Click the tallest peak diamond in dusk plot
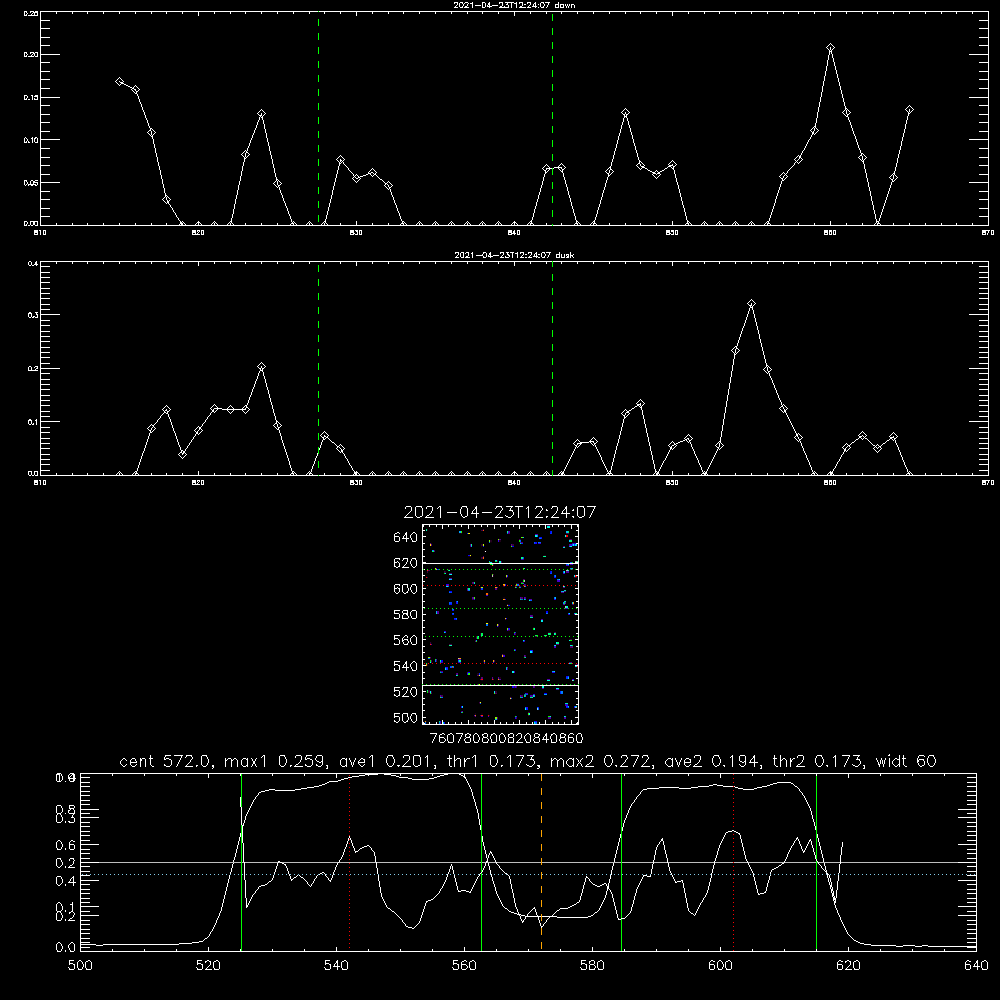Viewport: 1000px width, 1000px height. coord(751,304)
